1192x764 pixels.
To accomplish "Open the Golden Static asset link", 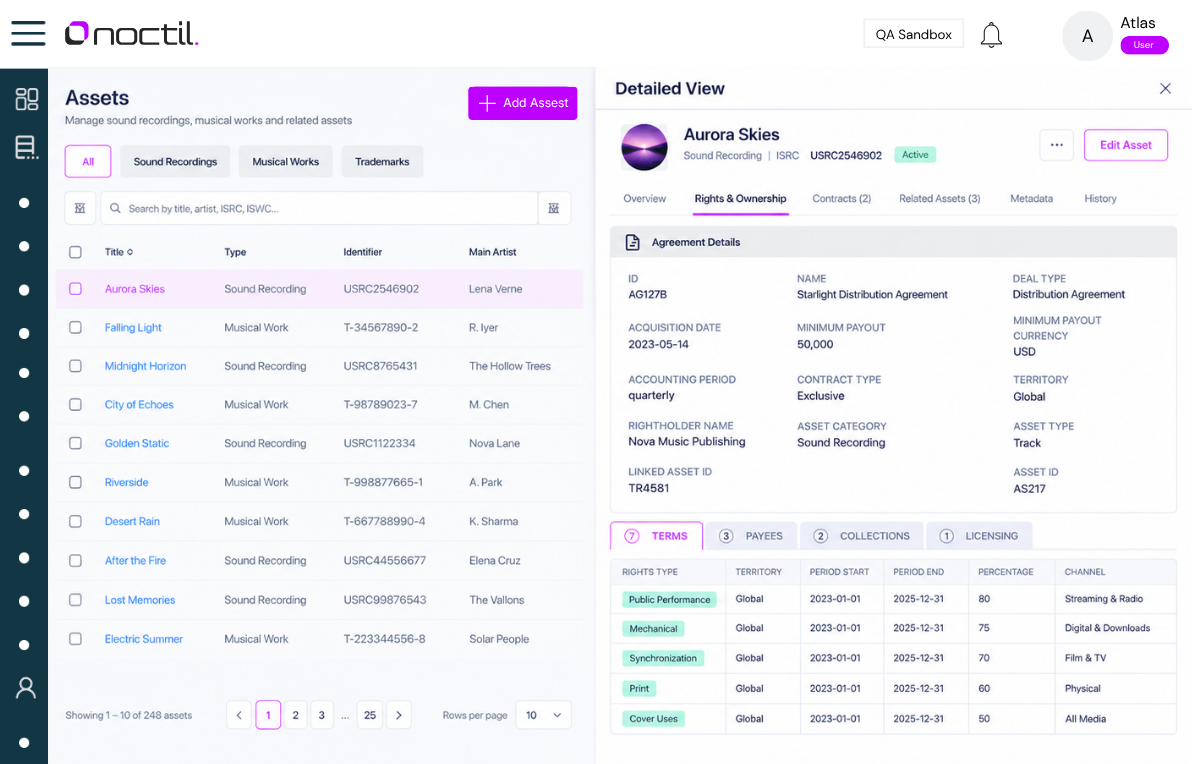I will 137,443.
